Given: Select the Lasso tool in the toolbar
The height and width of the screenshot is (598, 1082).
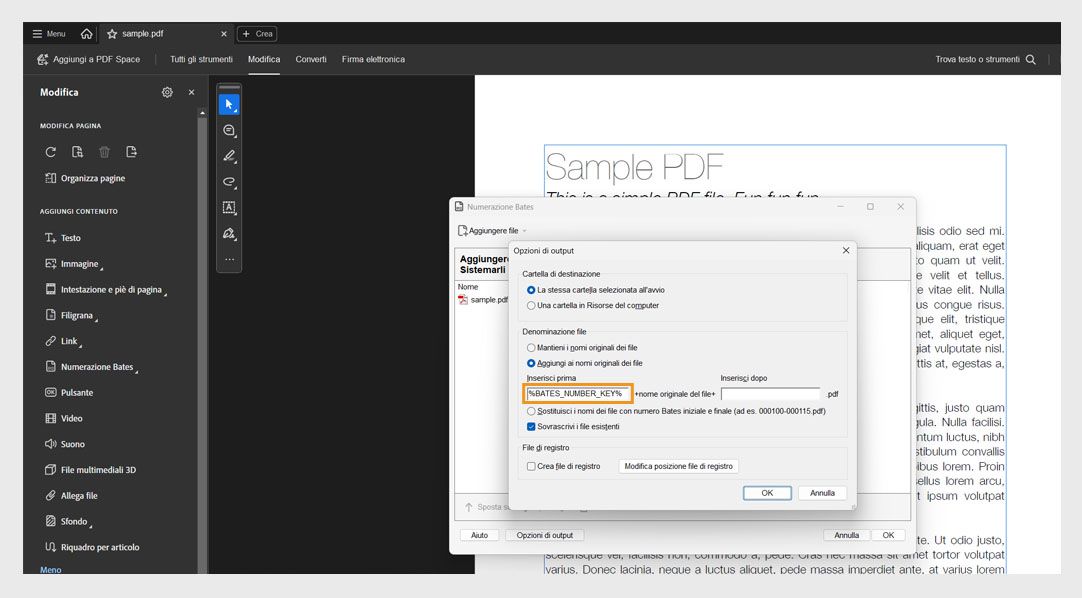Looking at the screenshot, I should click(x=229, y=182).
